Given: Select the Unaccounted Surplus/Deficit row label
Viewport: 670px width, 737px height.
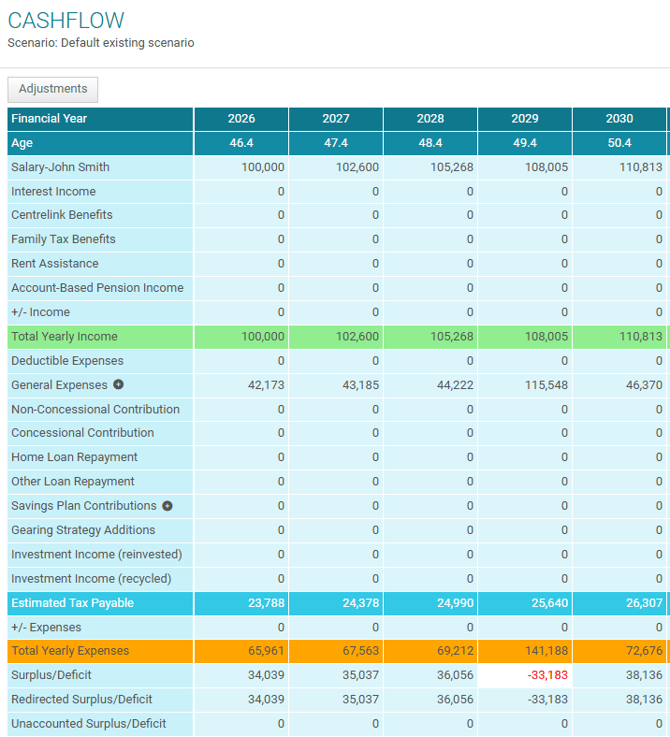Looking at the screenshot, I should [88, 723].
